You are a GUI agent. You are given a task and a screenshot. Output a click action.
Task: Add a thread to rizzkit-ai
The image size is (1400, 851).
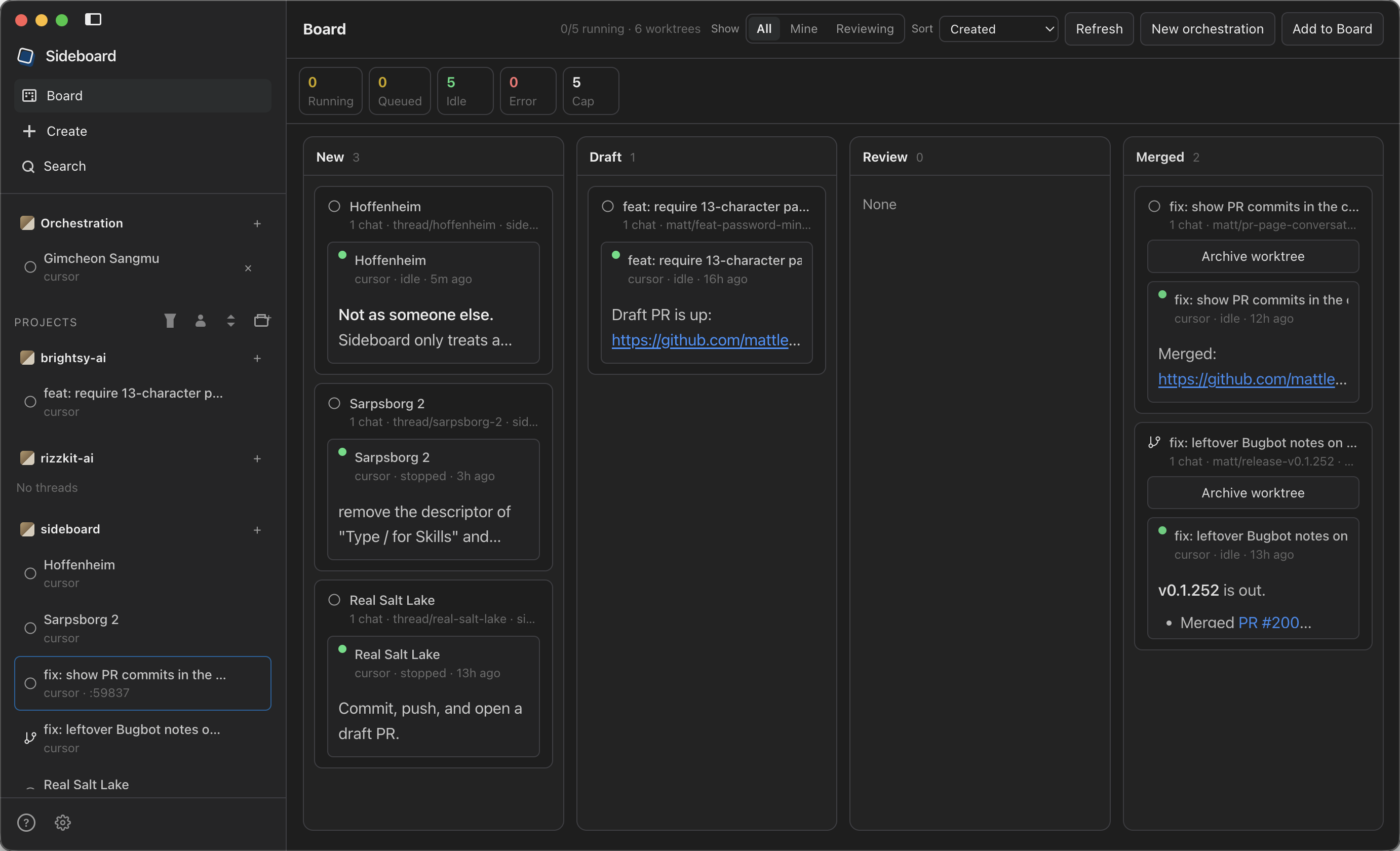point(257,458)
